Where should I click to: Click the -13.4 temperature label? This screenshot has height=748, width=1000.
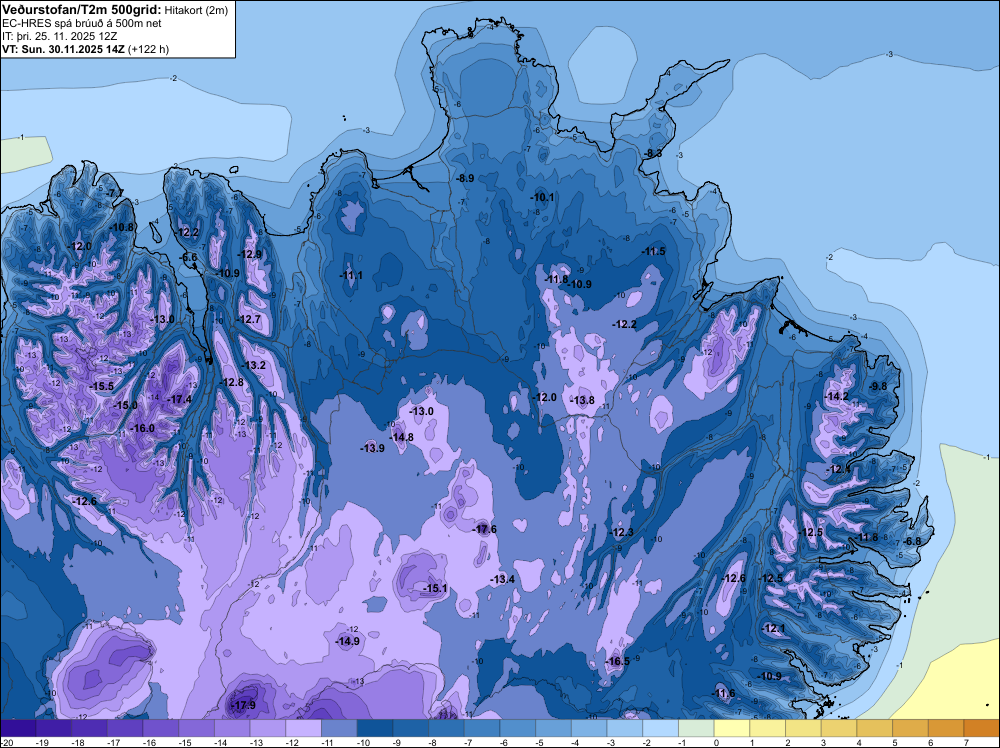[x=502, y=579]
